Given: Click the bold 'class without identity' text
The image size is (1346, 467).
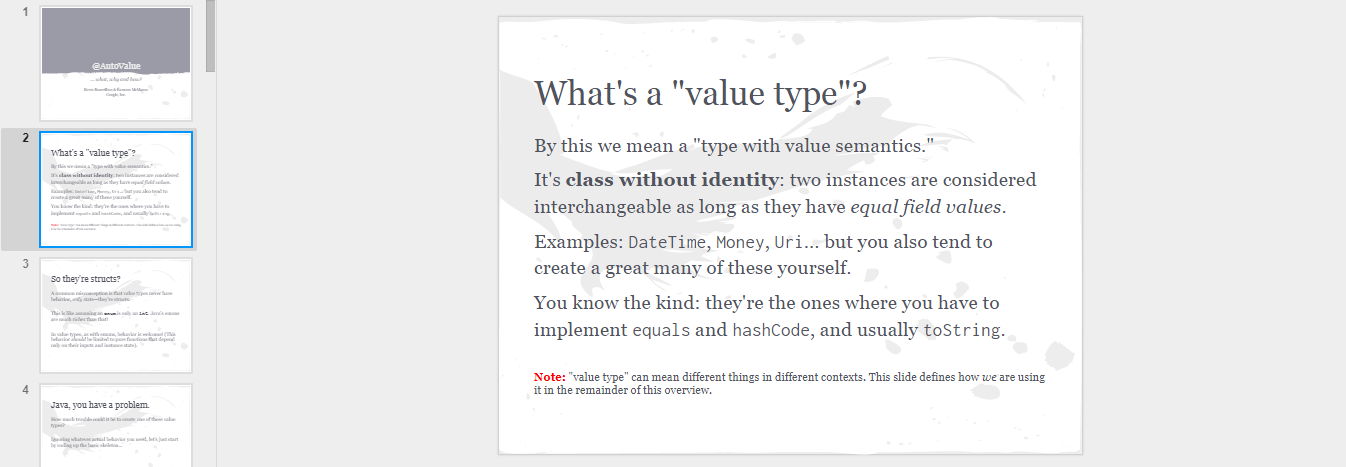Looking at the screenshot, I should [672, 181].
